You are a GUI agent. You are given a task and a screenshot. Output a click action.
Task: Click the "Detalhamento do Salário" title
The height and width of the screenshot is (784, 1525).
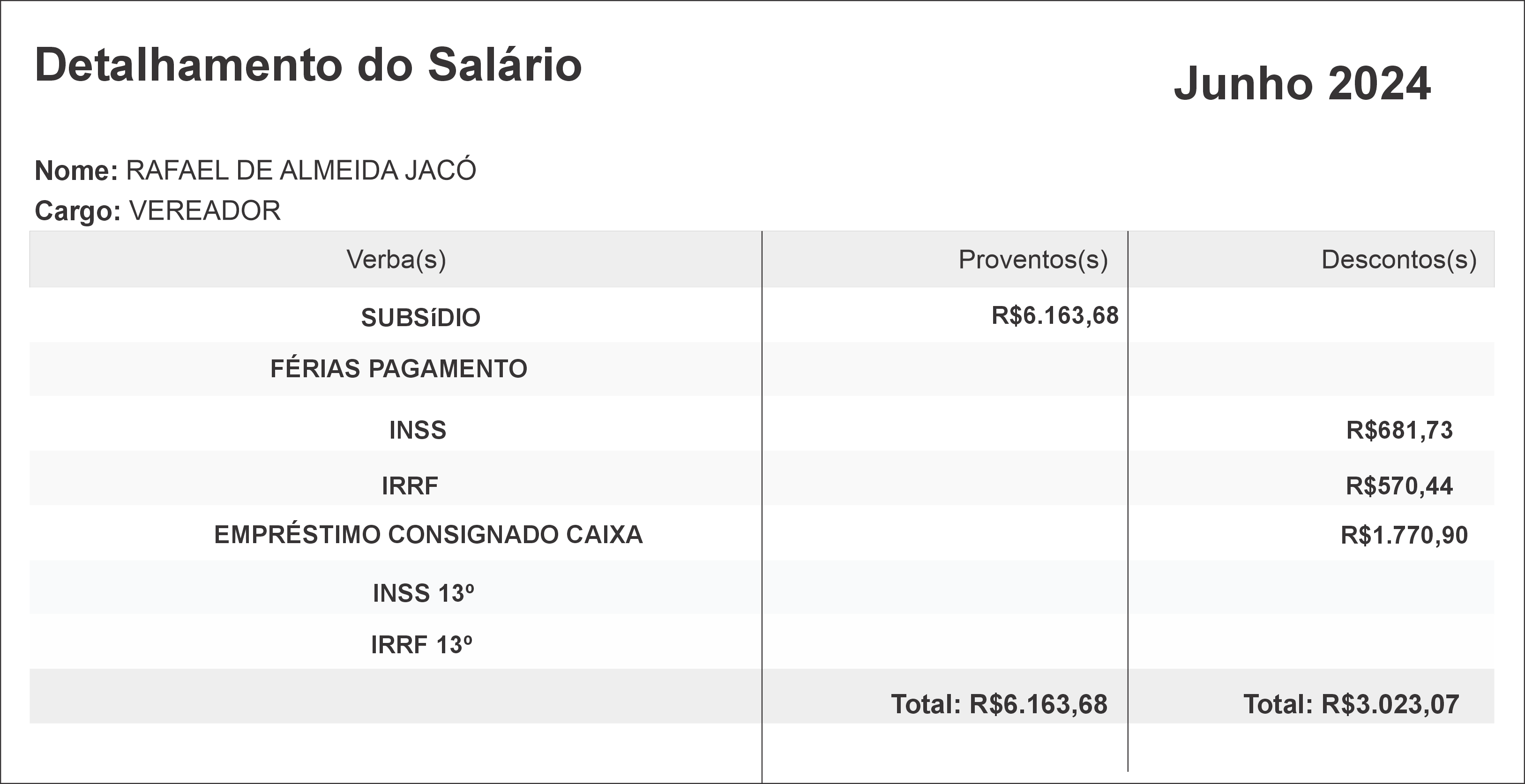pos(308,65)
